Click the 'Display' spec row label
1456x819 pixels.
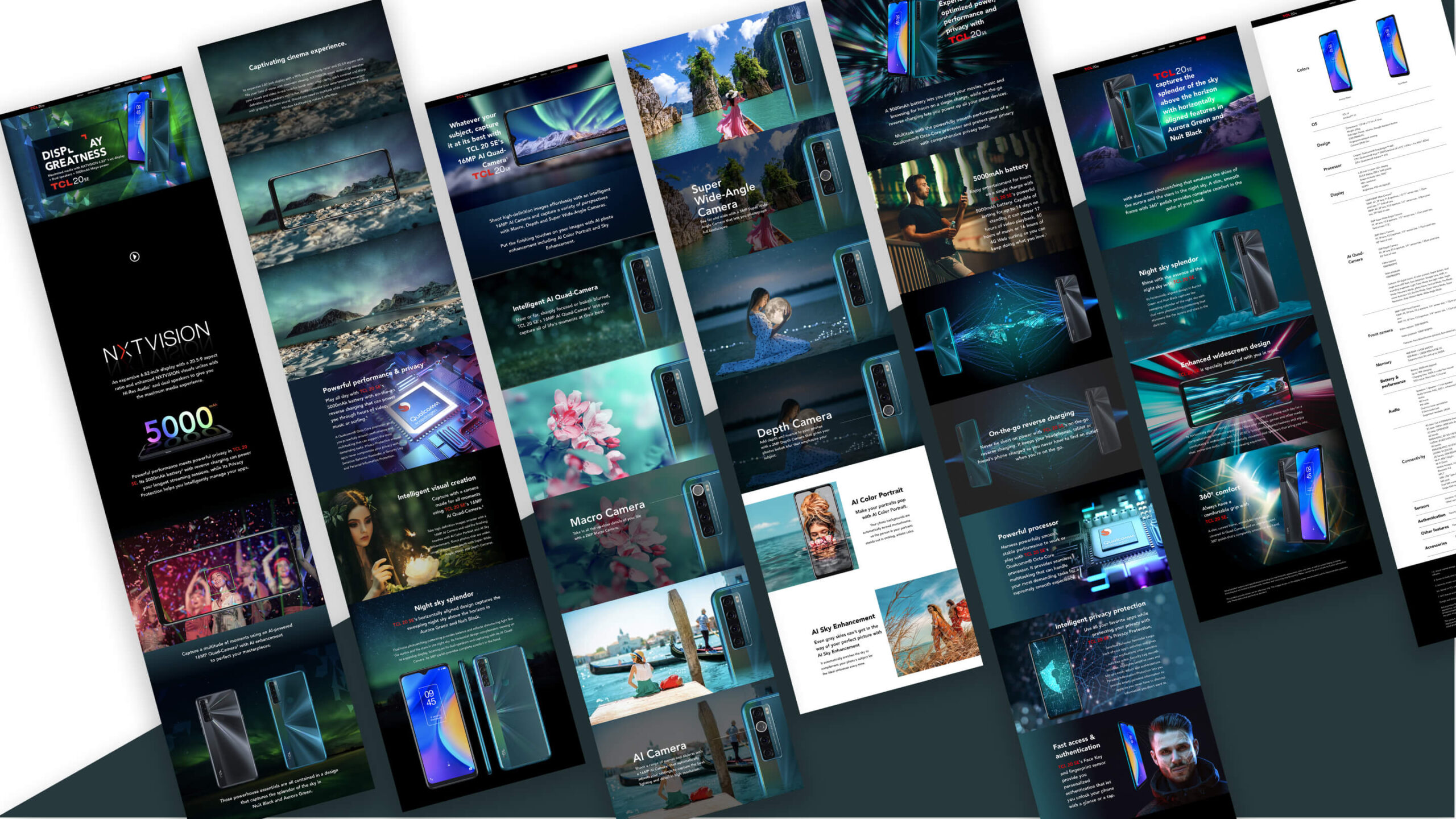click(1337, 194)
